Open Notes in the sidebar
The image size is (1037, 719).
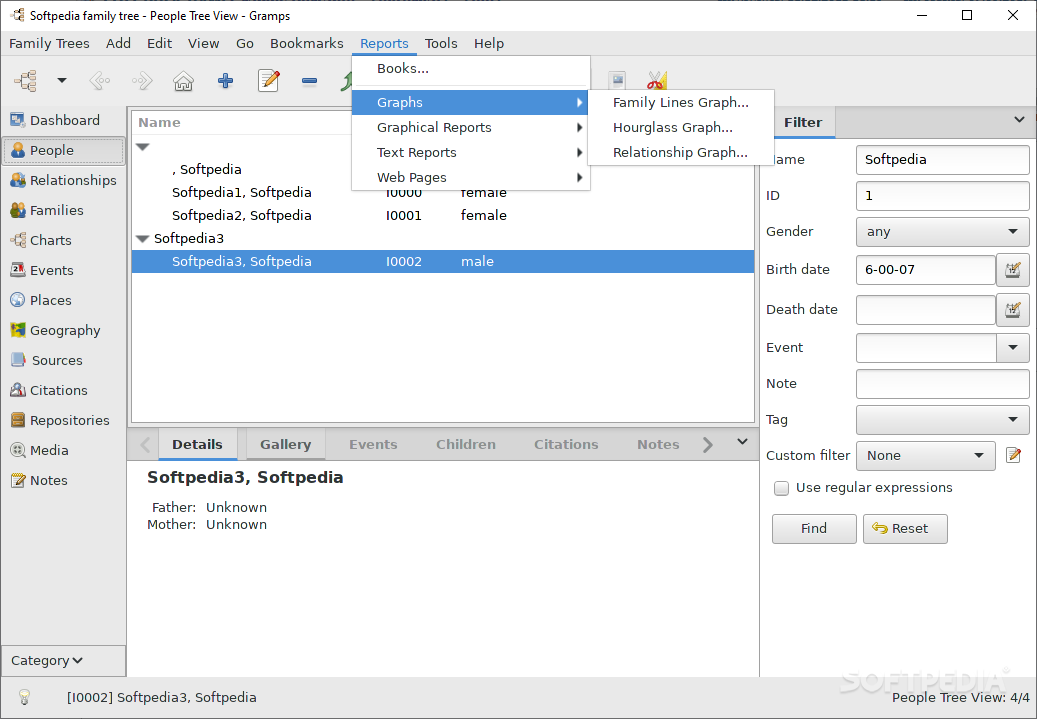(63, 480)
